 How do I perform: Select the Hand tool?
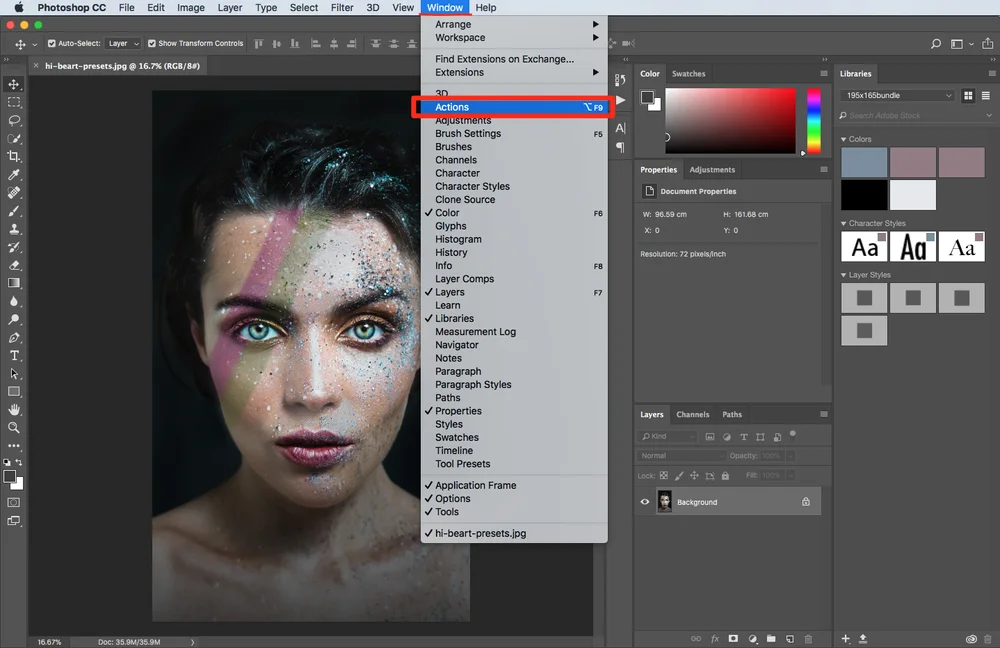(x=13, y=410)
